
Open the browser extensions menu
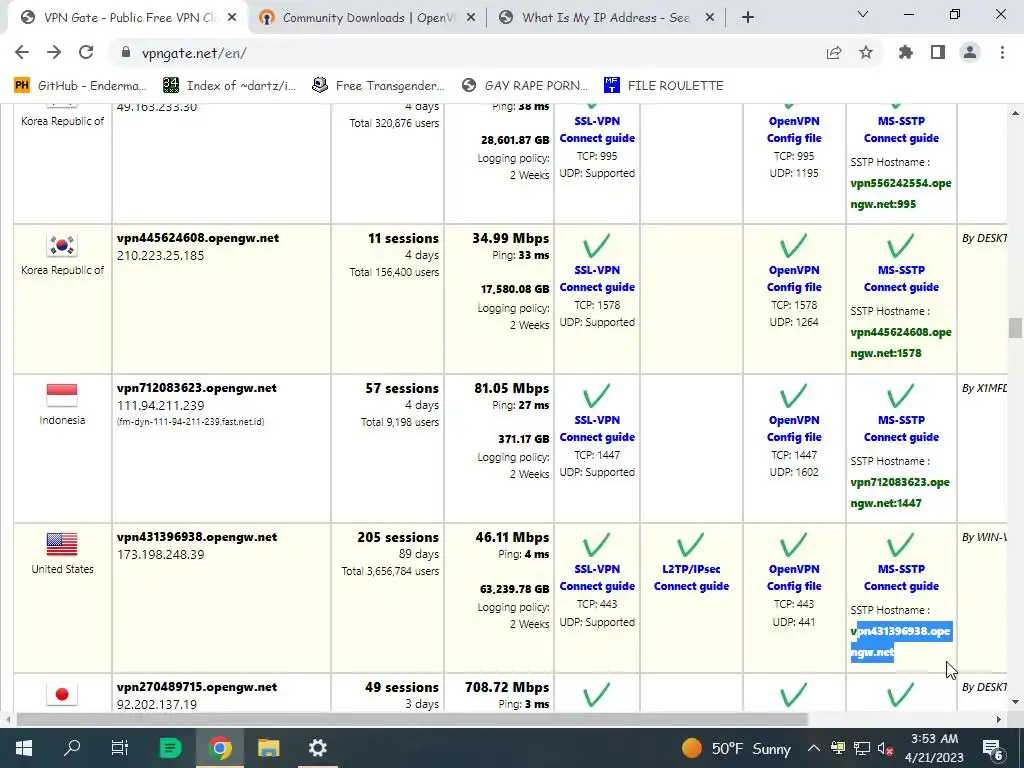[906, 53]
